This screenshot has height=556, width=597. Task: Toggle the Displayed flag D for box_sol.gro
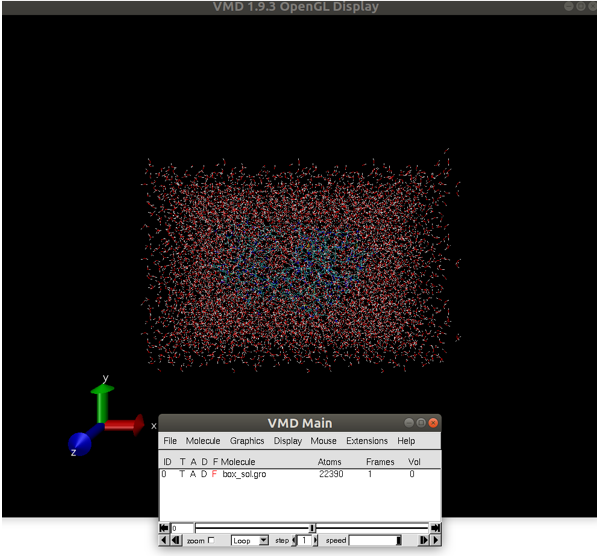click(x=204, y=474)
